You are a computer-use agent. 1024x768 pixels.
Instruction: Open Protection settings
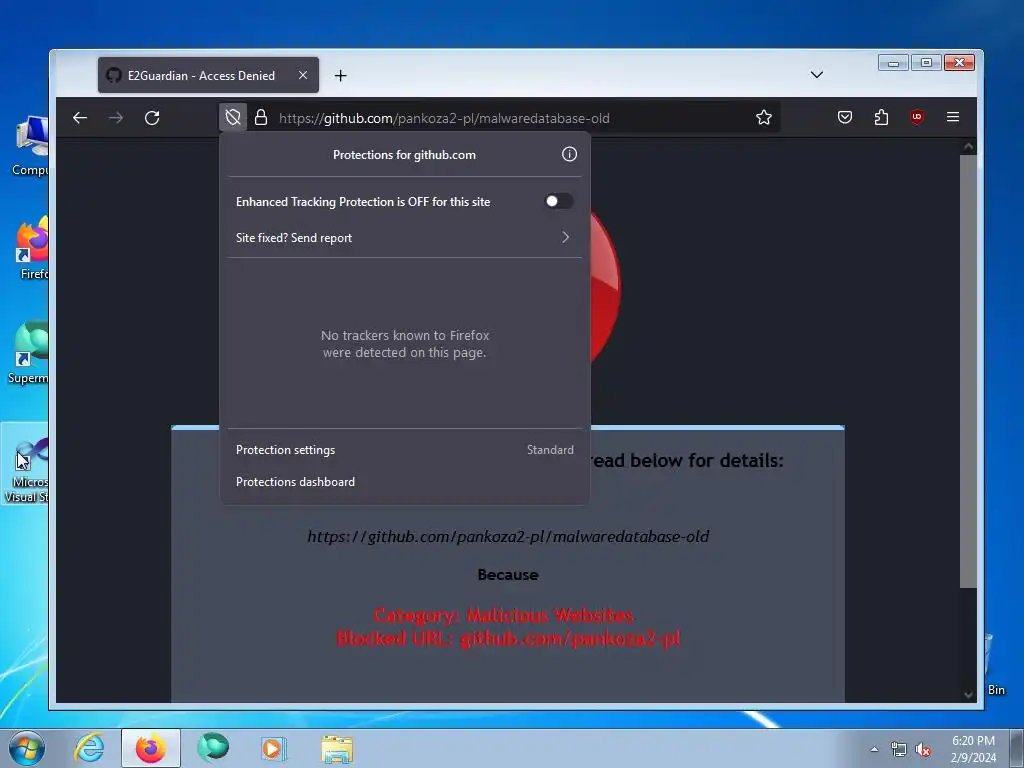(404, 450)
